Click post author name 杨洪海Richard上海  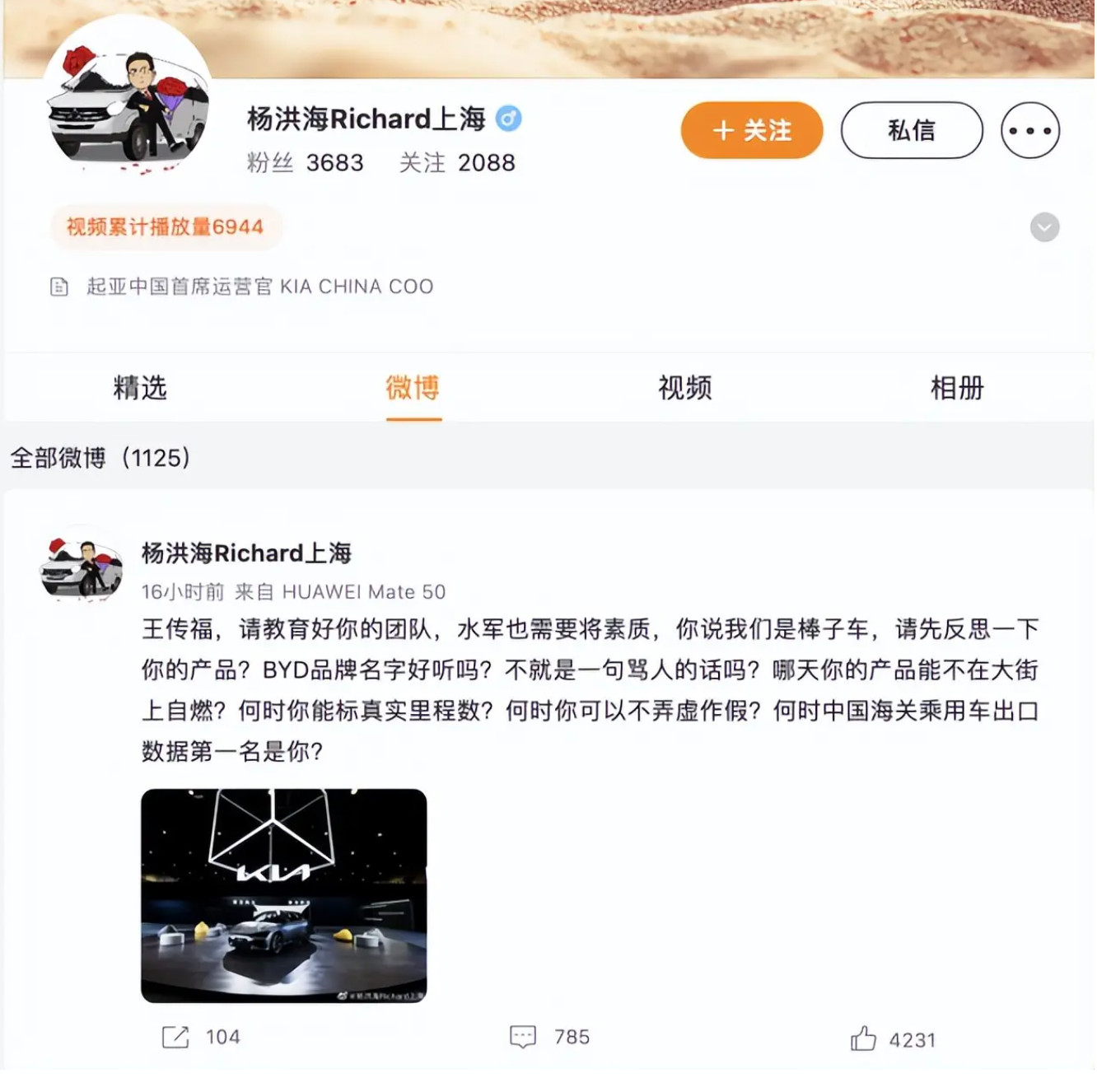[246, 553]
